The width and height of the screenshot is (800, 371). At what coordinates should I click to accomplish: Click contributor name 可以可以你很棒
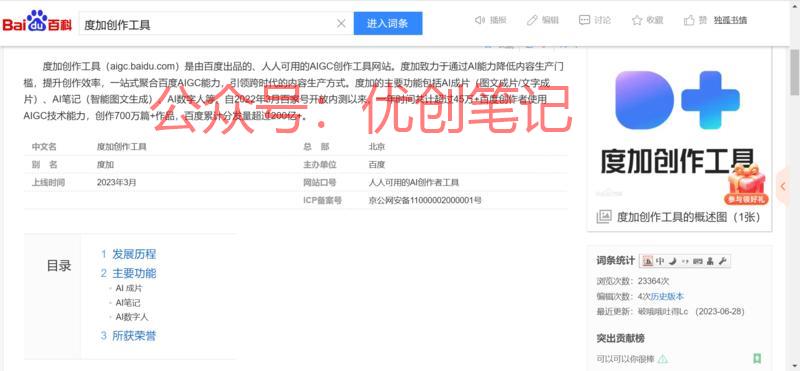(626, 359)
